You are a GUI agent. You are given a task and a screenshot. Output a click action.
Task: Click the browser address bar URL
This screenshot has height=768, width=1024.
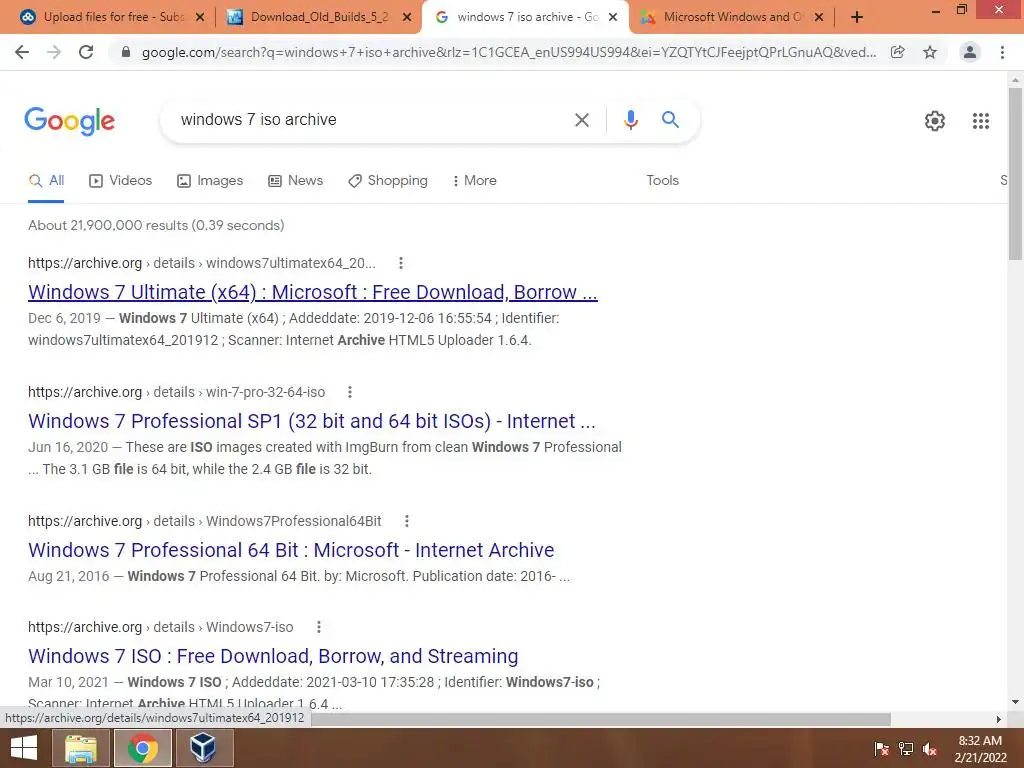tap(509, 52)
